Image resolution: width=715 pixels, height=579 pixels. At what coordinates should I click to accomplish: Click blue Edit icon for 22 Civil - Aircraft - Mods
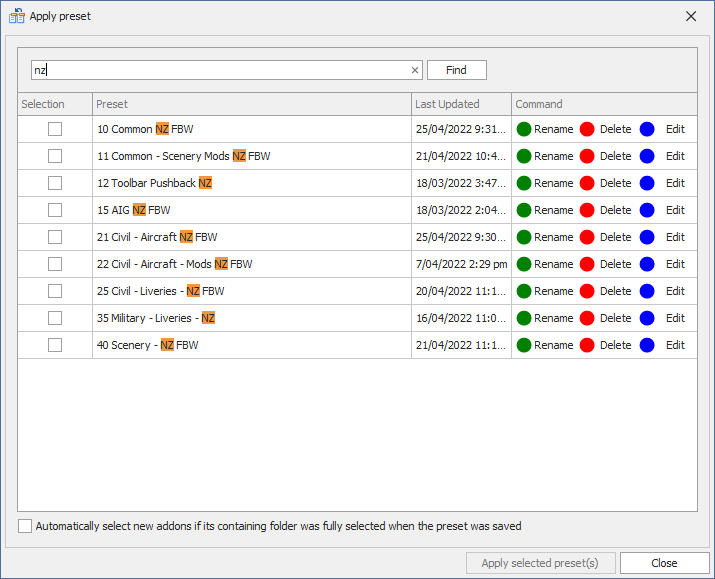pyautogui.click(x=647, y=264)
